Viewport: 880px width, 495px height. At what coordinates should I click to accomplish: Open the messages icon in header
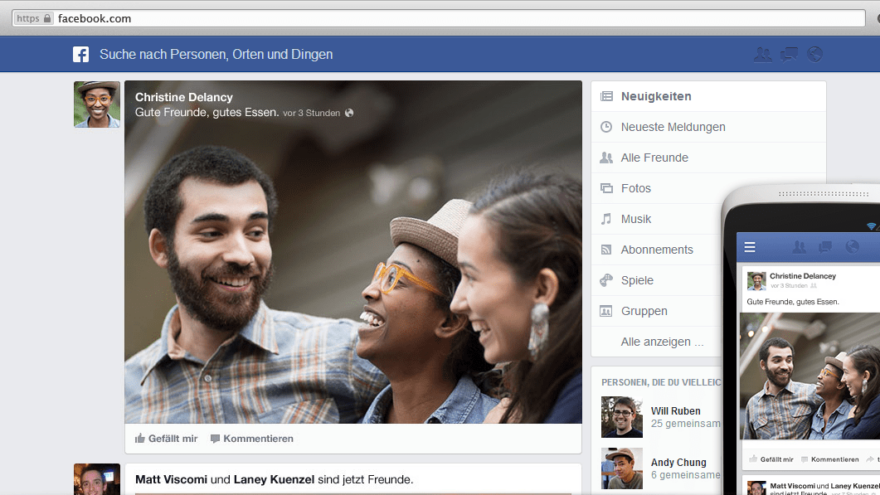789,54
